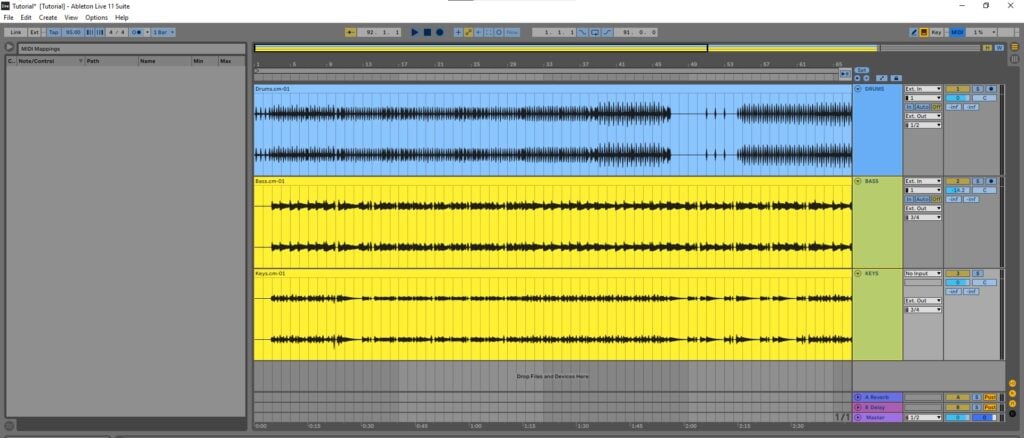Image resolution: width=1024 pixels, height=438 pixels.
Task: Open the View menu
Action: click(71, 18)
